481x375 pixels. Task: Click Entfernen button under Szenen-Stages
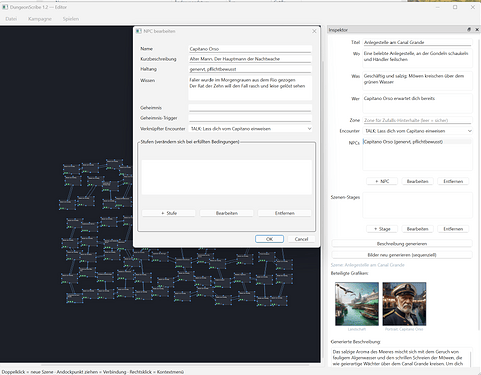[x=453, y=229]
